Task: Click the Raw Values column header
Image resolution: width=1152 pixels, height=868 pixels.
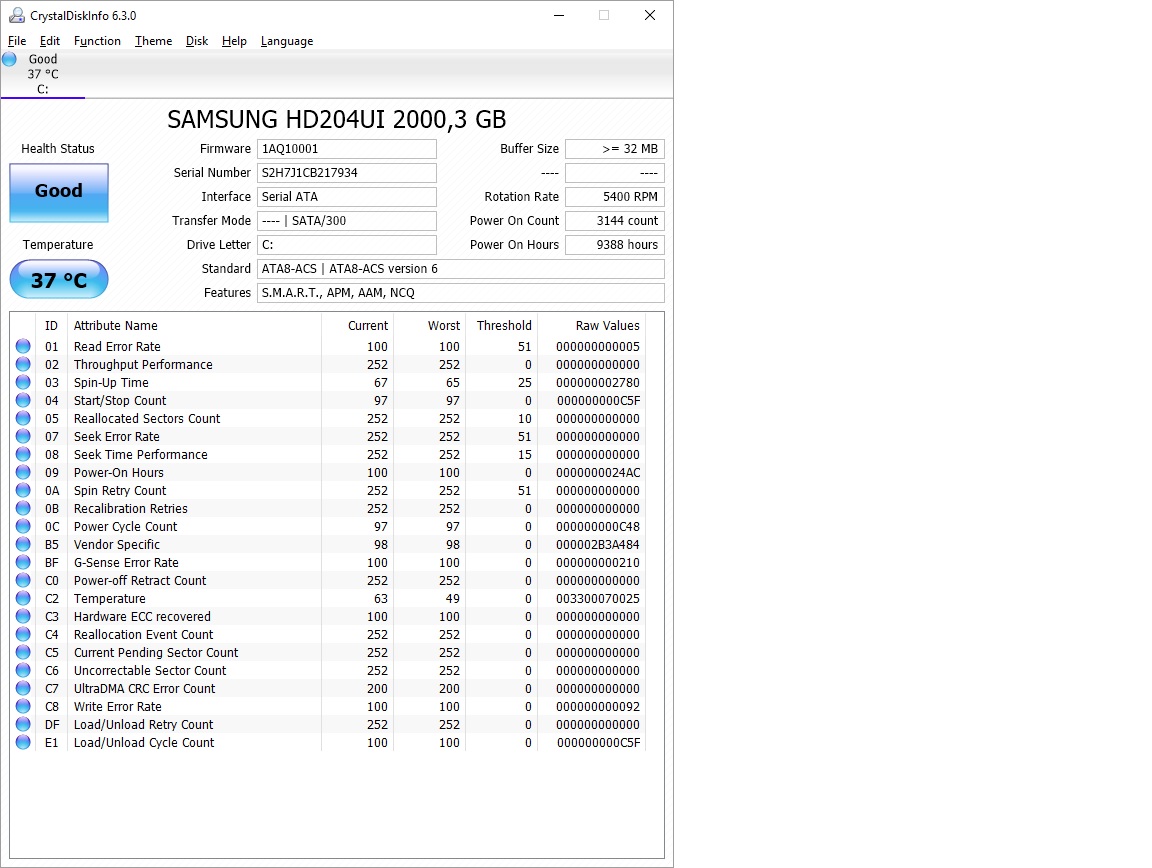Action: pyautogui.click(x=591, y=326)
